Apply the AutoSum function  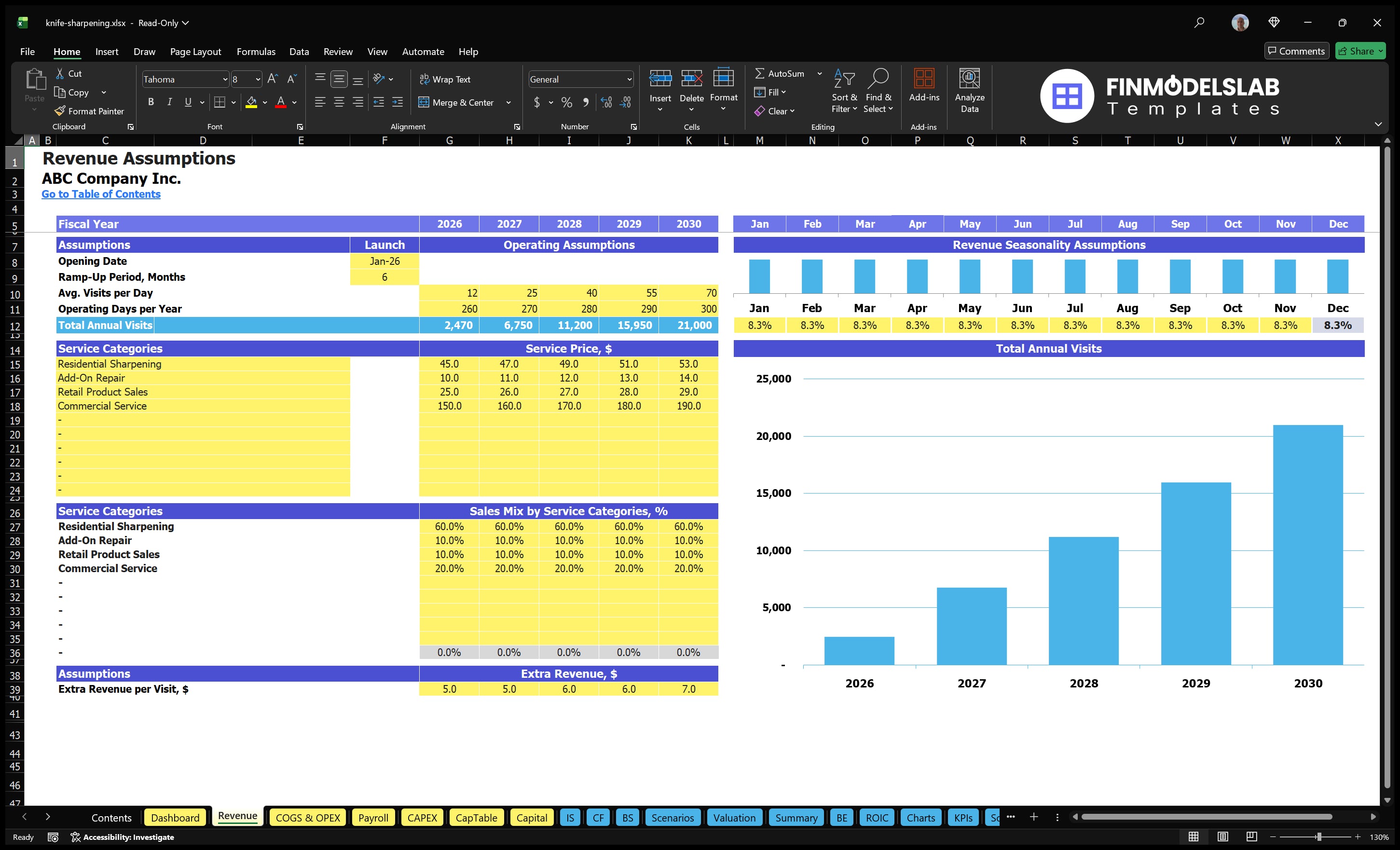tap(783, 73)
